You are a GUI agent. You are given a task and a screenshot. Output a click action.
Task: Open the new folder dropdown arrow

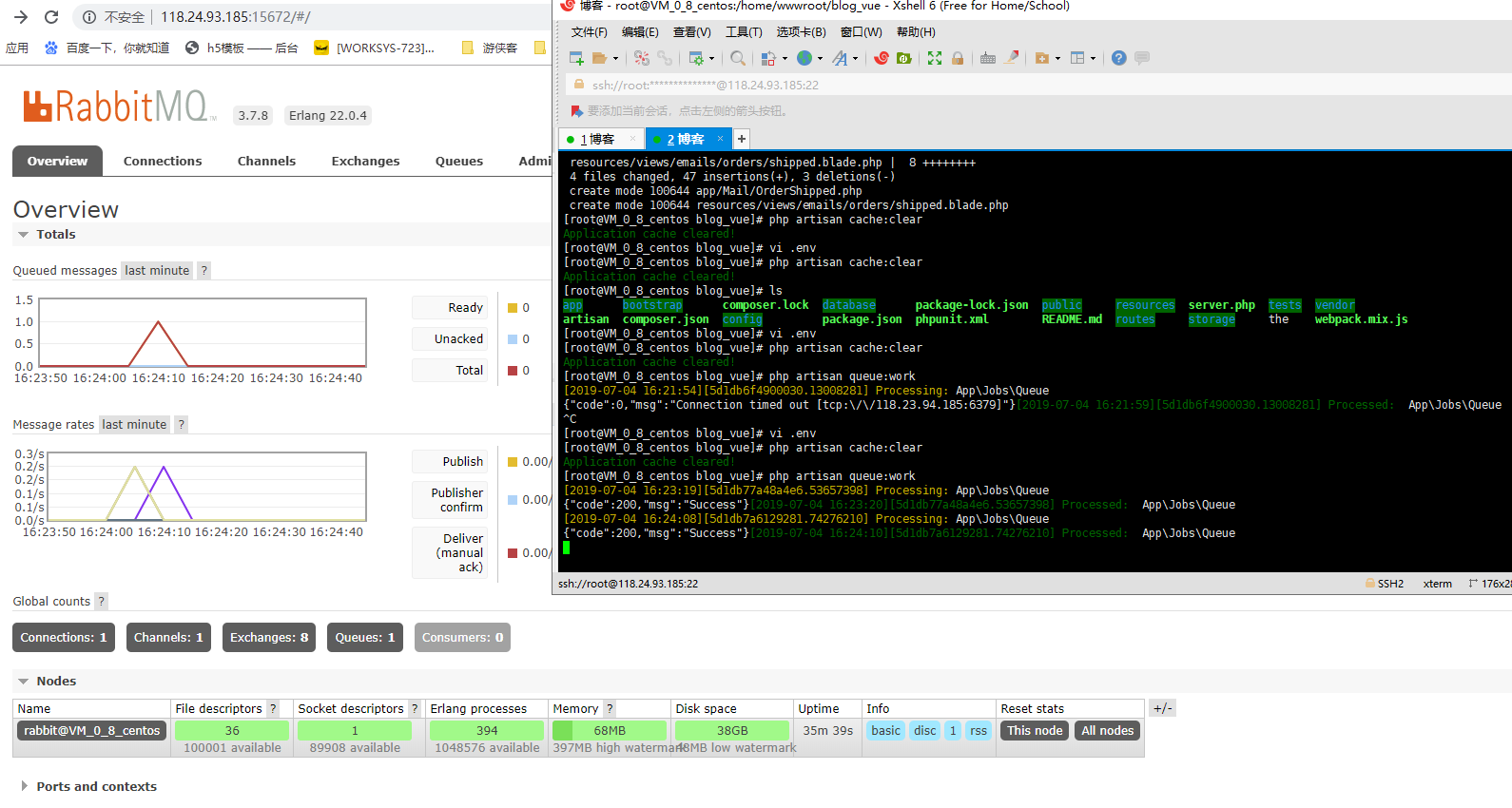1057,59
